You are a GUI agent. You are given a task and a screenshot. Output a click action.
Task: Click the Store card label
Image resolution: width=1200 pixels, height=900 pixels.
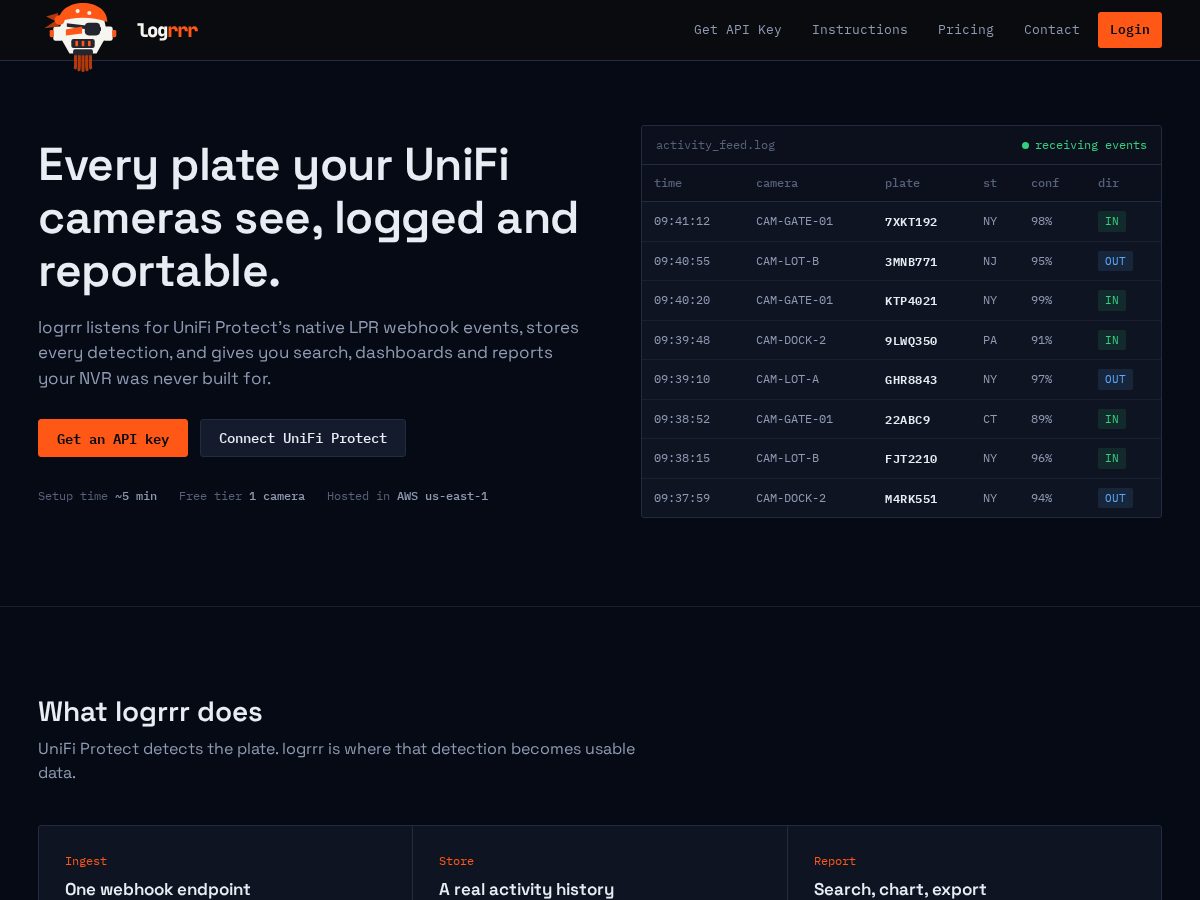pyautogui.click(x=456, y=861)
